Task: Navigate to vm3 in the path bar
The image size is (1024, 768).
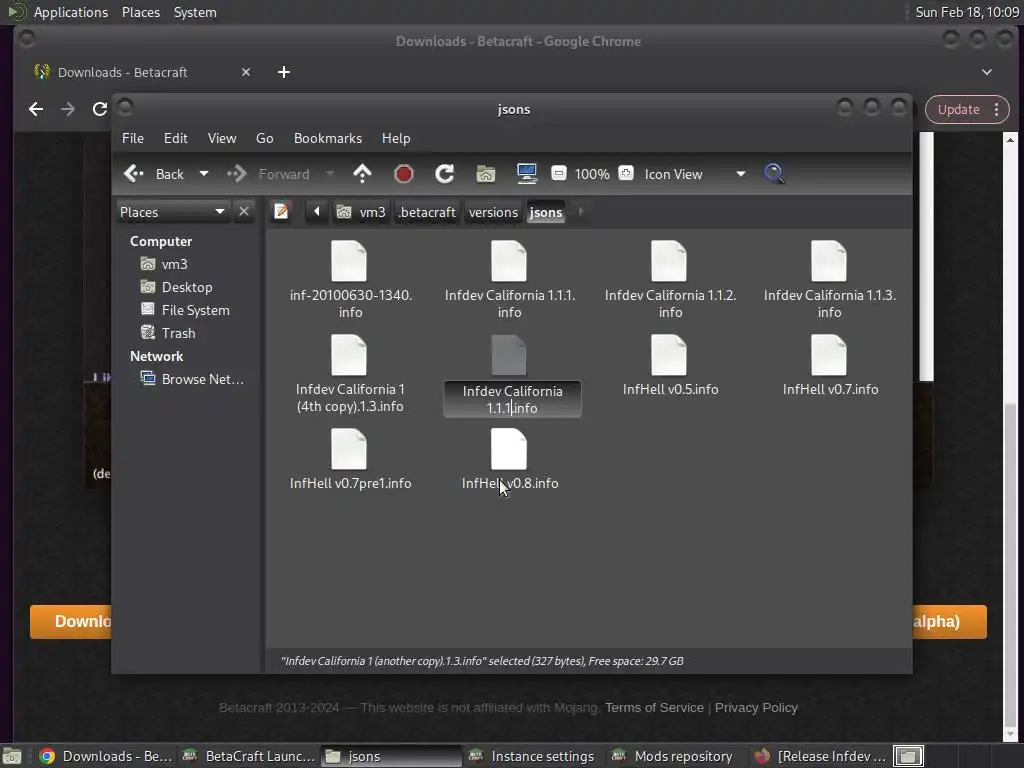Action: click(361, 212)
